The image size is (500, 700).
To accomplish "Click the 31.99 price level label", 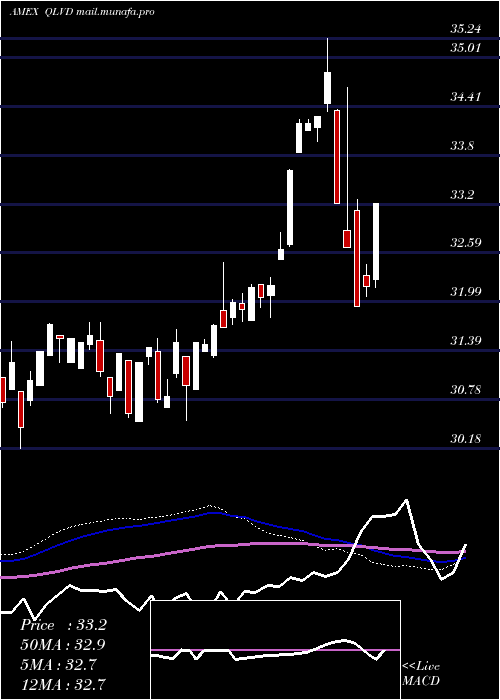I will (466, 292).
